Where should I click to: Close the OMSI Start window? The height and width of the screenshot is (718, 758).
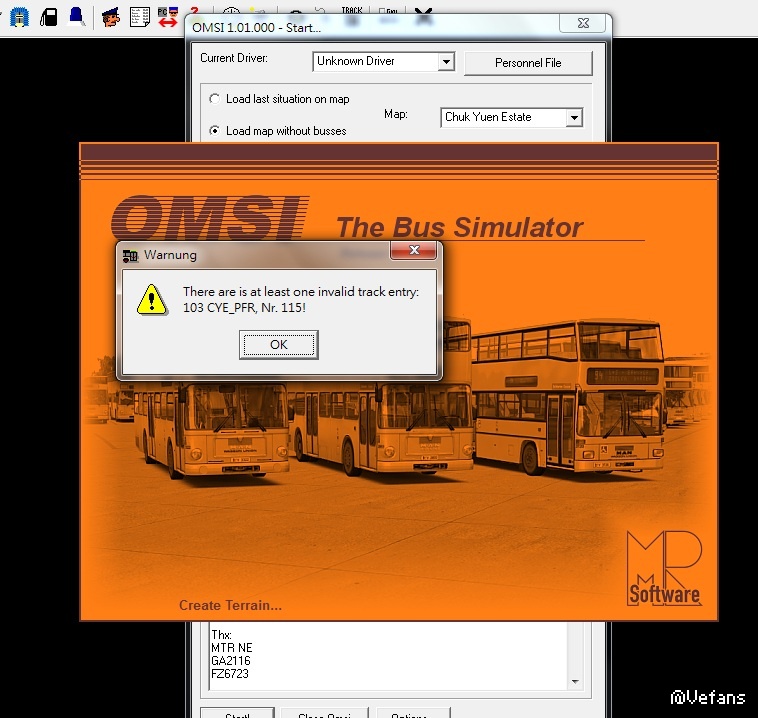[x=583, y=23]
